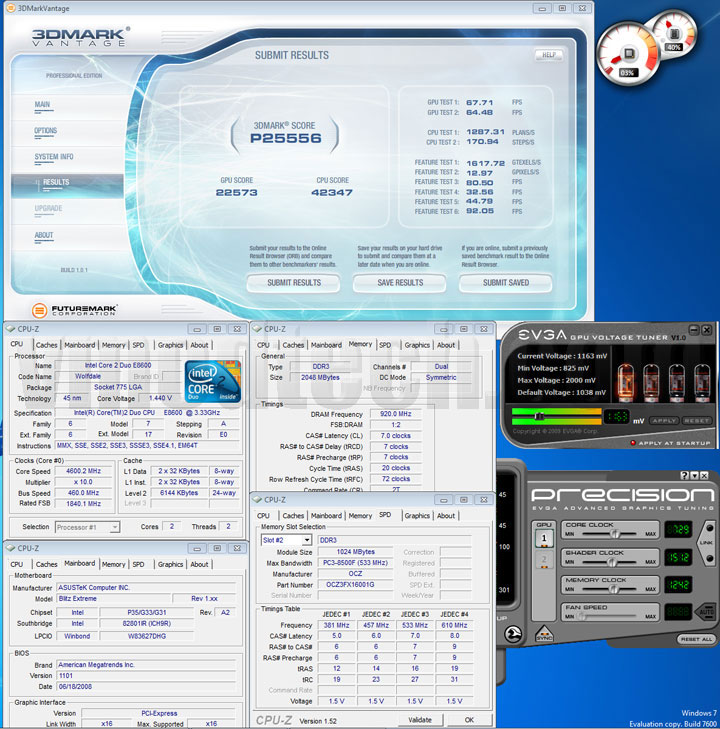This screenshot has height=729, width=720.
Task: Click the CPU-Z icon in the SPD tab window title
Action: [x=257, y=499]
